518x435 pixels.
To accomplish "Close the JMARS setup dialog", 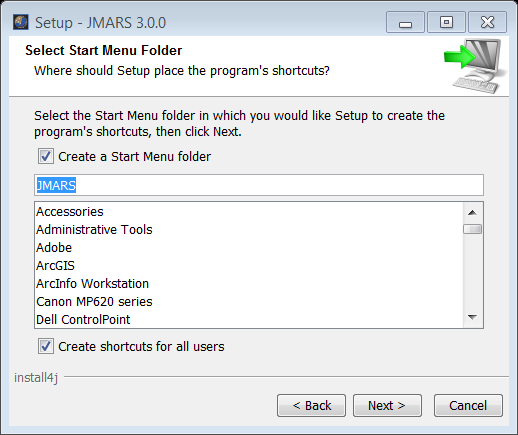I will pos(487,22).
